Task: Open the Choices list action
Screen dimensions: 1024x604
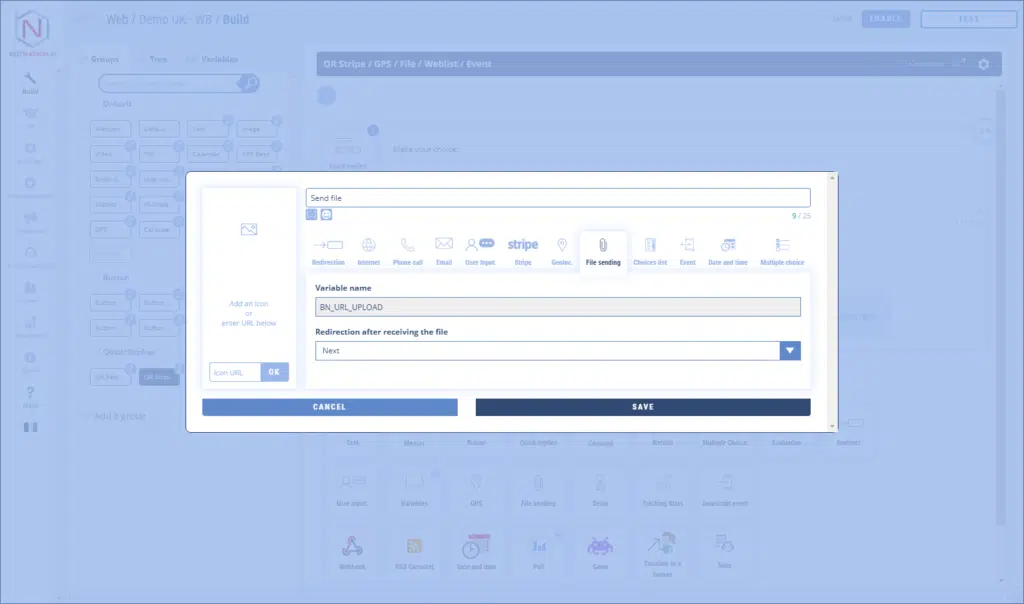Action: (x=650, y=246)
